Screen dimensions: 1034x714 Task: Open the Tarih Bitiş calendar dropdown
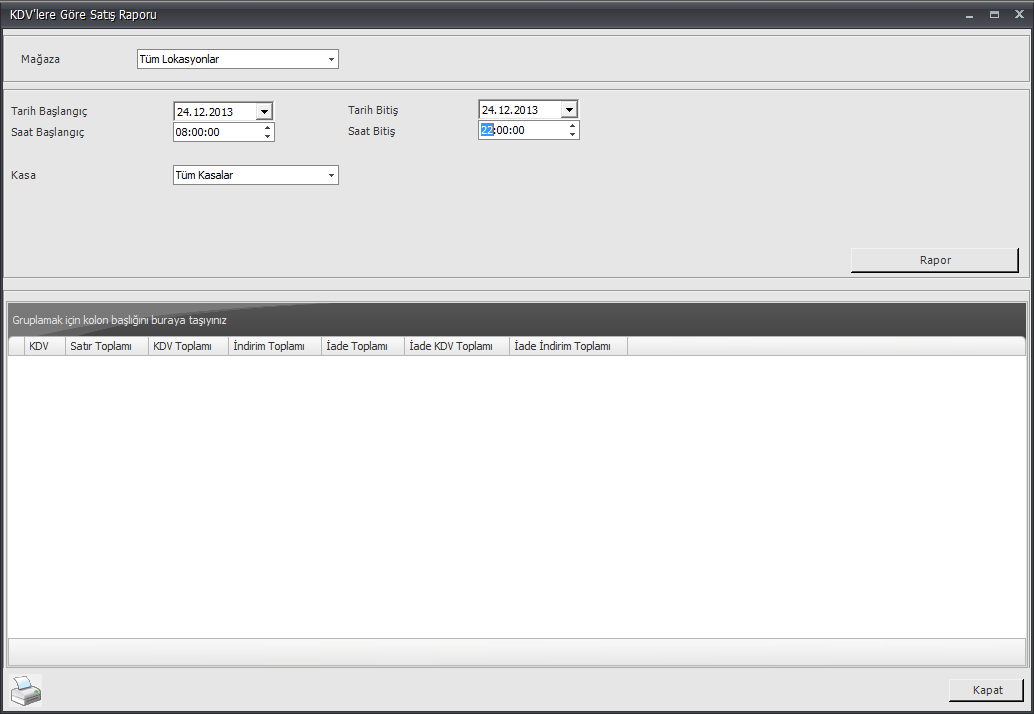(569, 110)
